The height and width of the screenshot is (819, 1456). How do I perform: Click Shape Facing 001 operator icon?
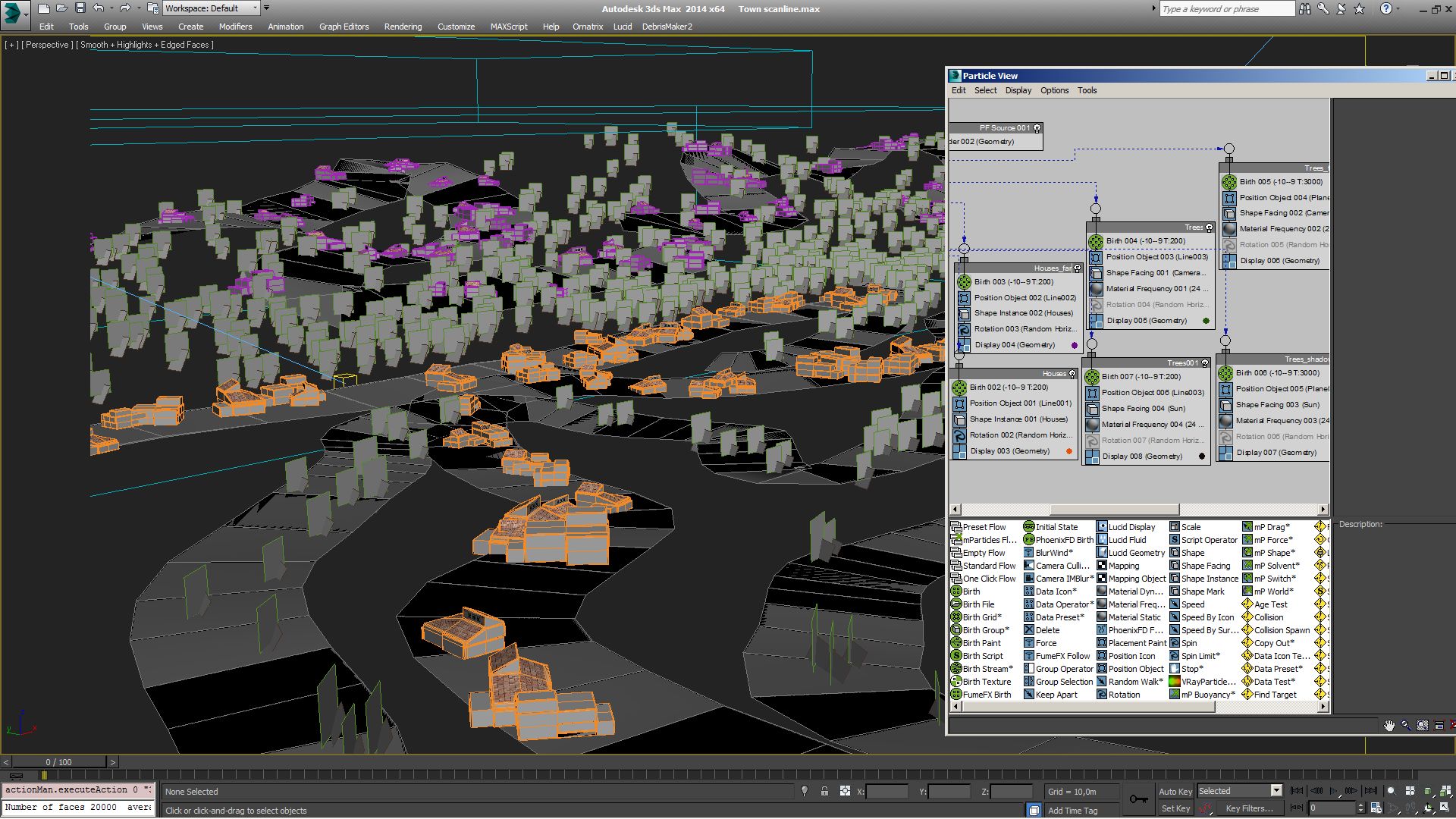coord(1096,273)
